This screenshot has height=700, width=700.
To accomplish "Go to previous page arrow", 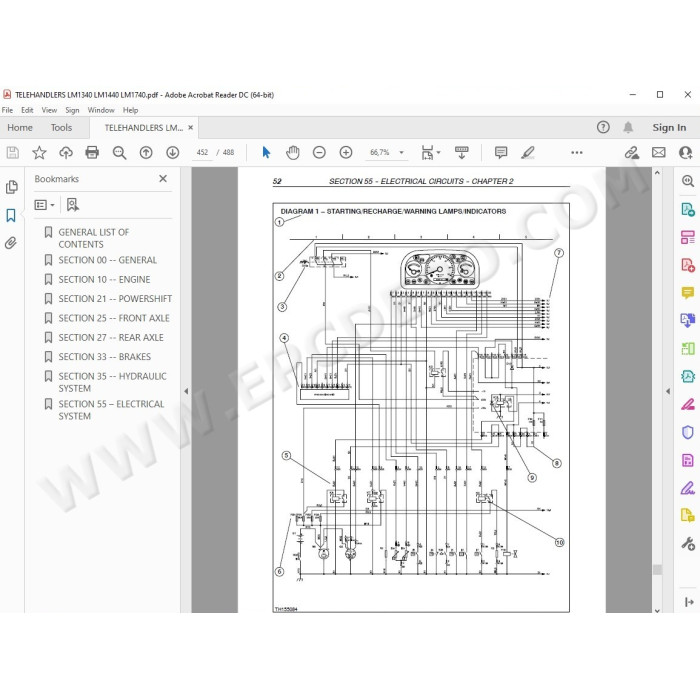I will 146,153.
